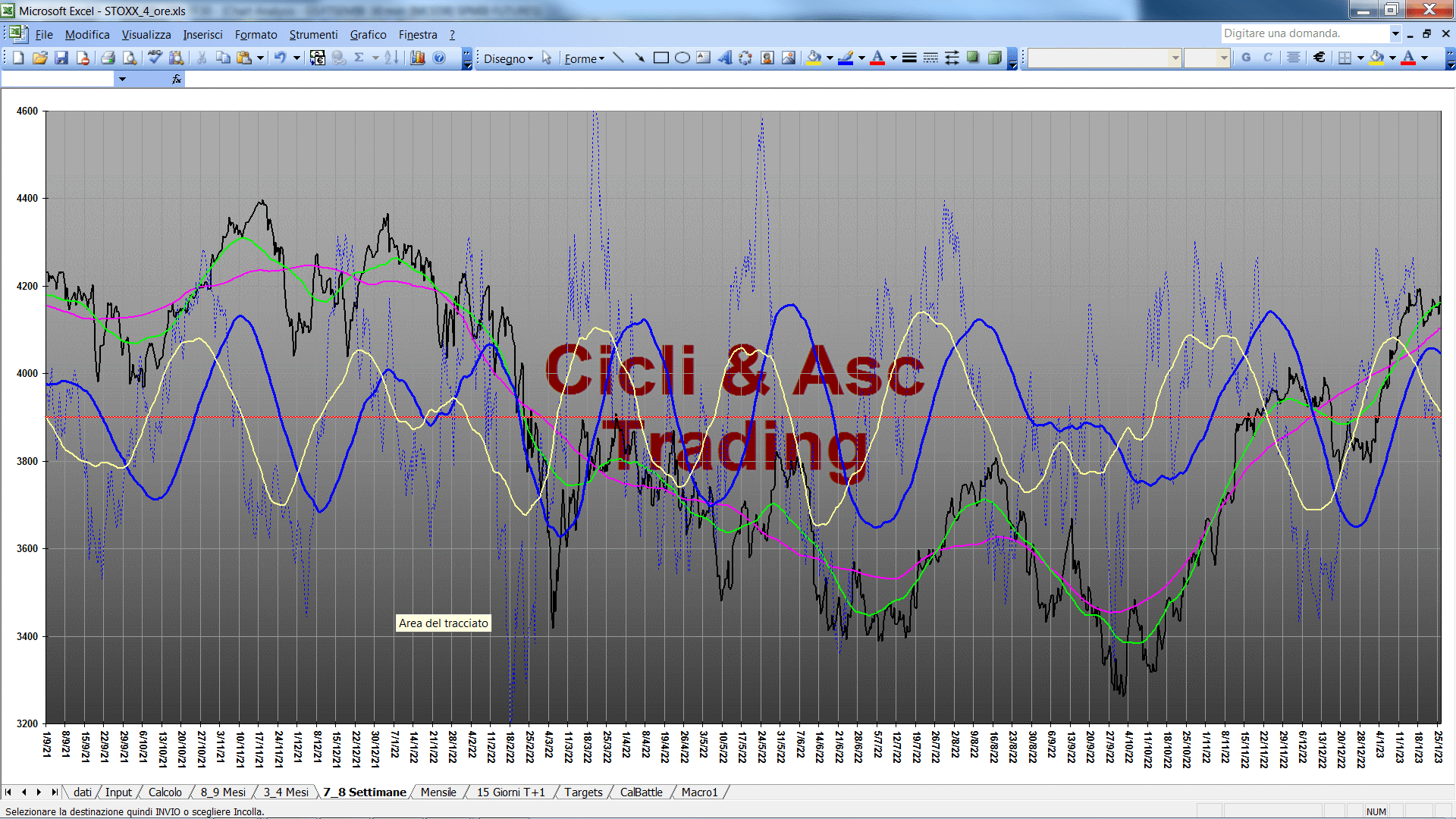Image resolution: width=1456 pixels, height=819 pixels.
Task: Open the Paste options dropdown arrow
Action: tap(260, 58)
